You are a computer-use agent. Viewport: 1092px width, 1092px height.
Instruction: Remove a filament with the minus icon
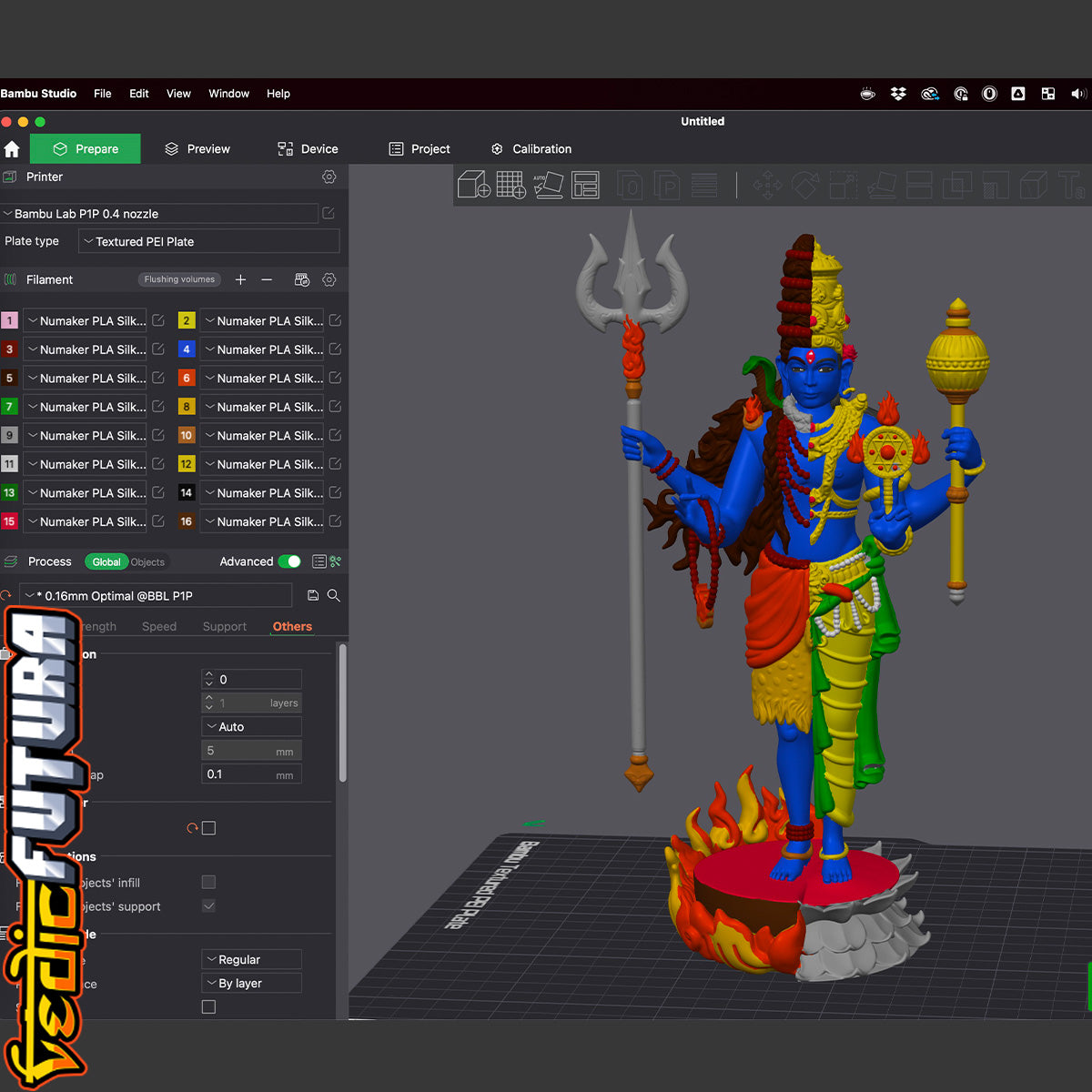267,279
